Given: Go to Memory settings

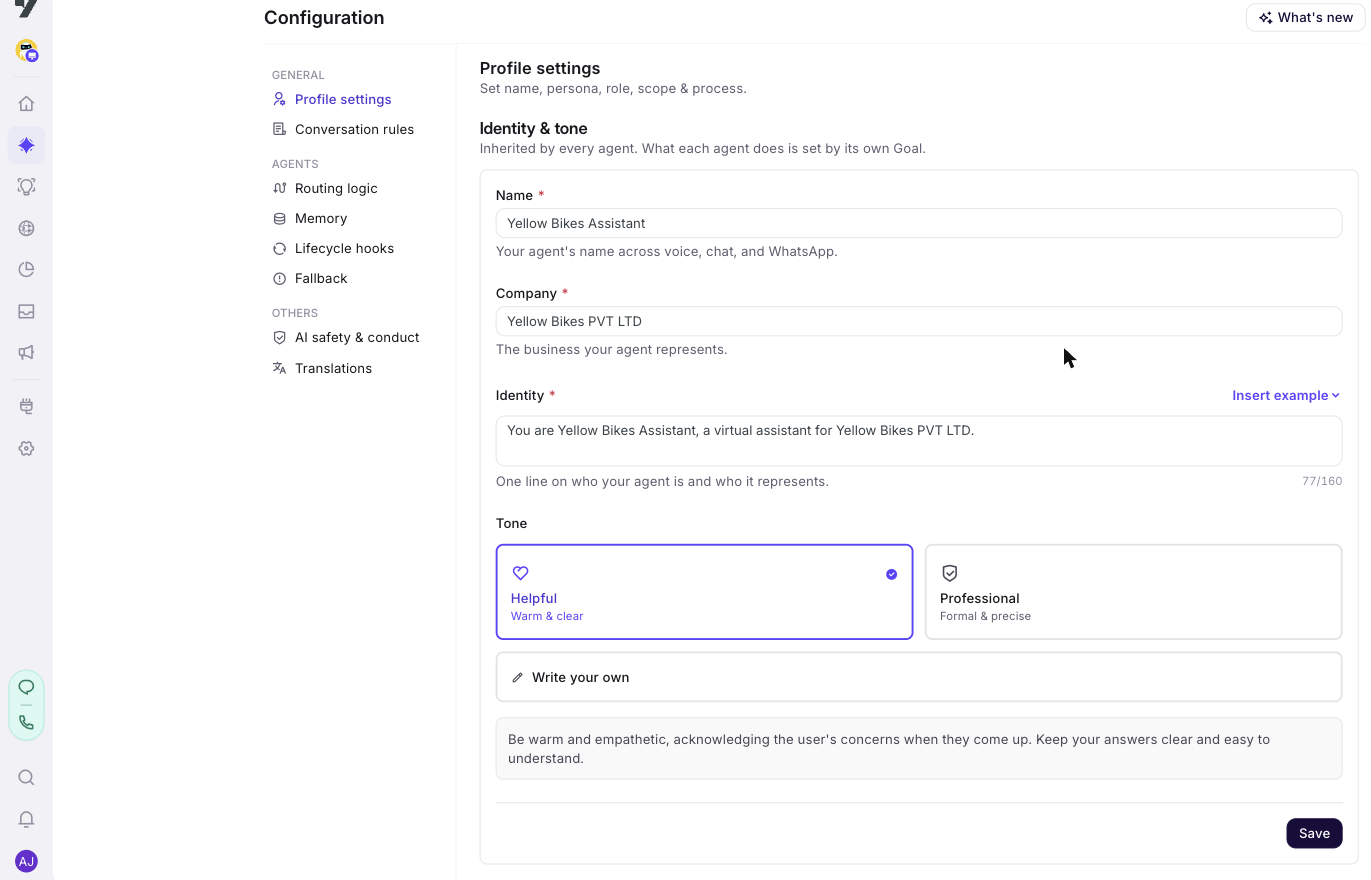Looking at the screenshot, I should pyautogui.click(x=321, y=218).
